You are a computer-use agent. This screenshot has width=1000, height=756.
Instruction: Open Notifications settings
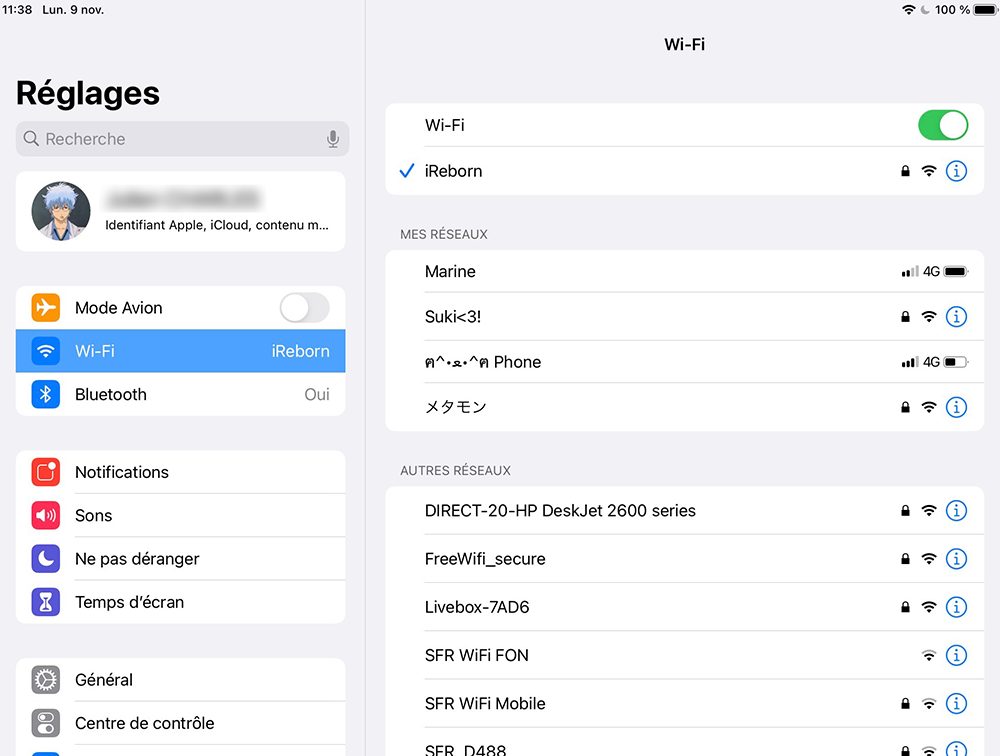[180, 472]
